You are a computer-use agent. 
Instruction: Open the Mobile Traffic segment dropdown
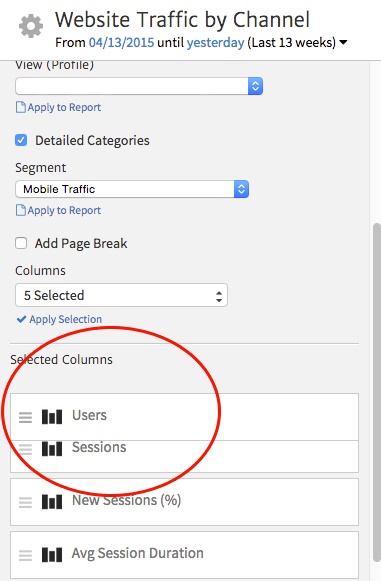click(132, 189)
